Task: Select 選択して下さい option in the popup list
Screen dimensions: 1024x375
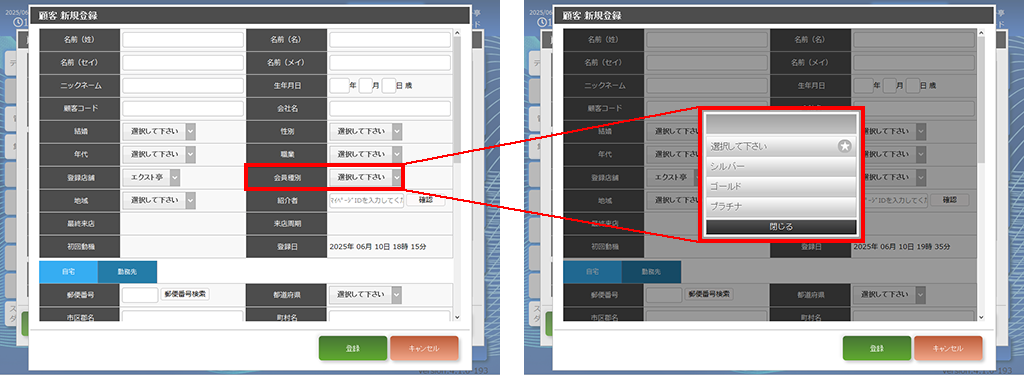Action: 780,146
